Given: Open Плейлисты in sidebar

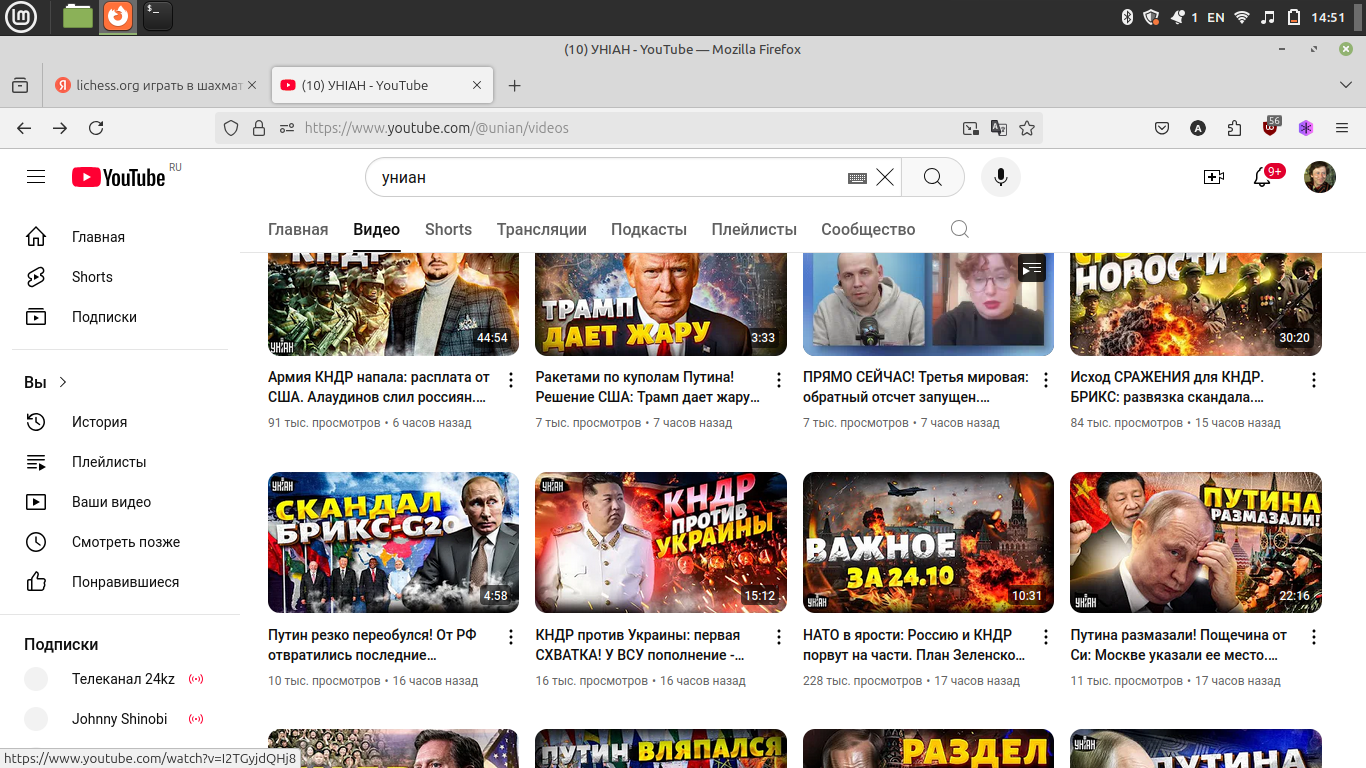Looking at the screenshot, I should pyautogui.click(x=120, y=462).
